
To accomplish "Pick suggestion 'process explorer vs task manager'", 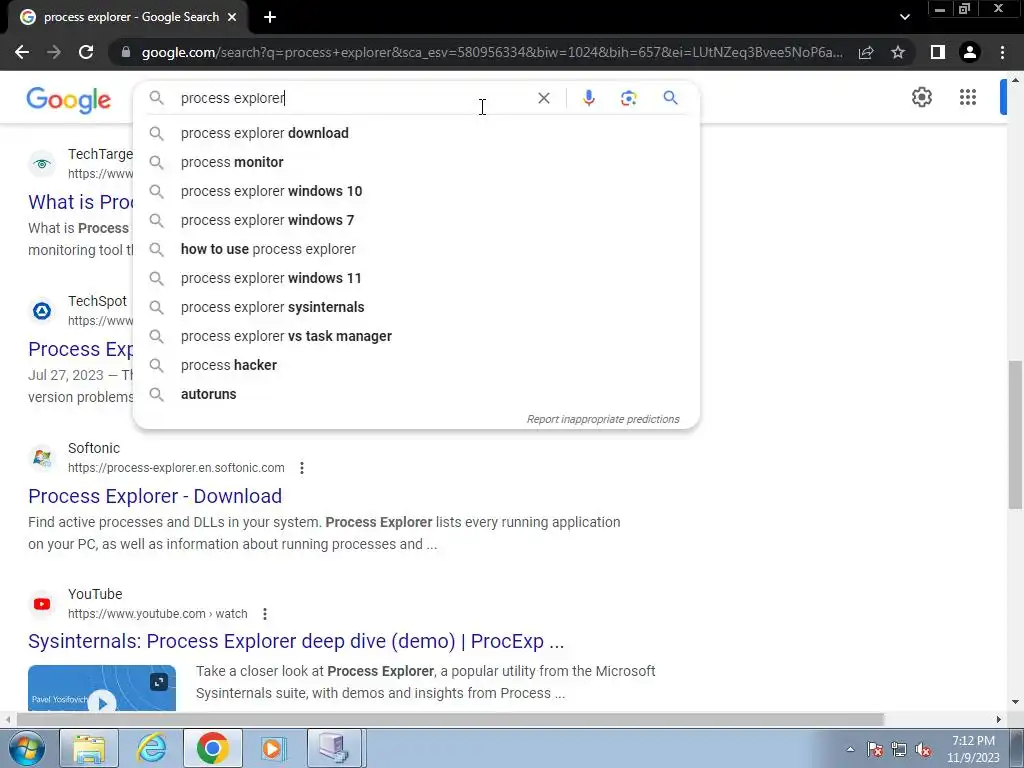I will click(x=416, y=336).
